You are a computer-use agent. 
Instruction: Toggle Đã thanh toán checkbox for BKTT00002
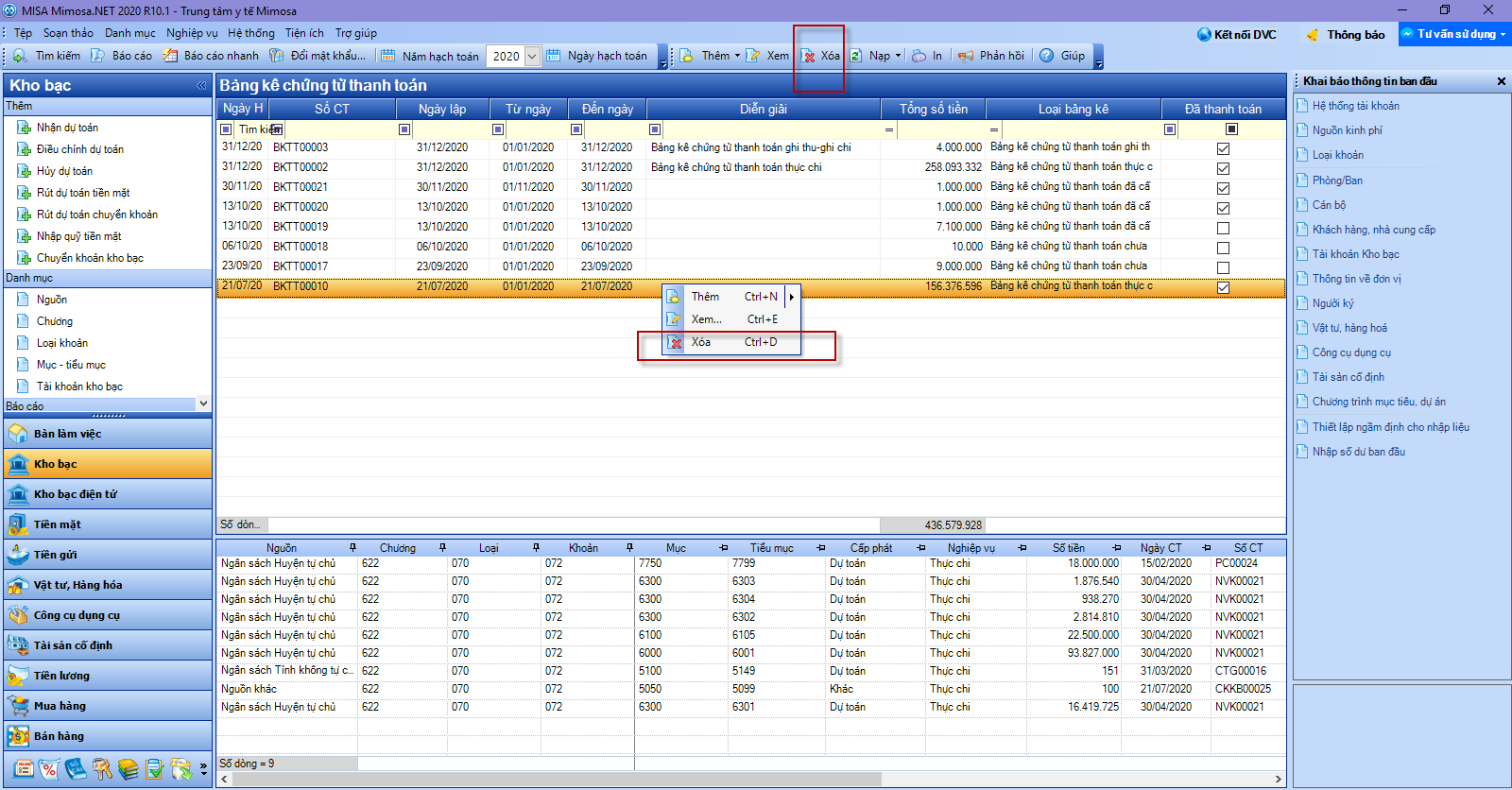[1223, 168]
